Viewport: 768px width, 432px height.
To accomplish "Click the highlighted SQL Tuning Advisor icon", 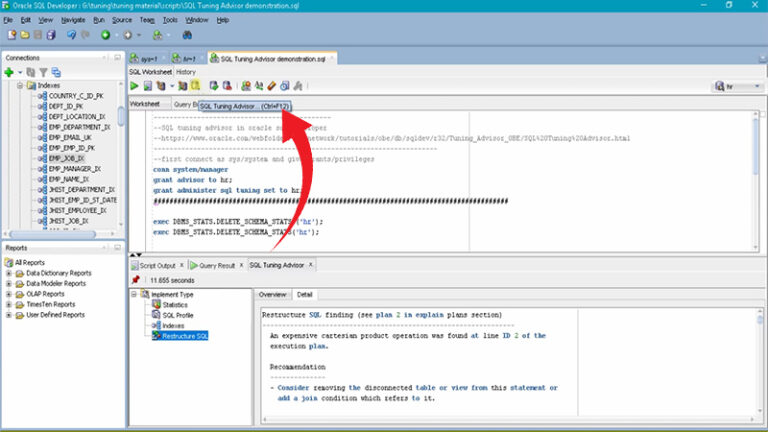I will click(195, 86).
